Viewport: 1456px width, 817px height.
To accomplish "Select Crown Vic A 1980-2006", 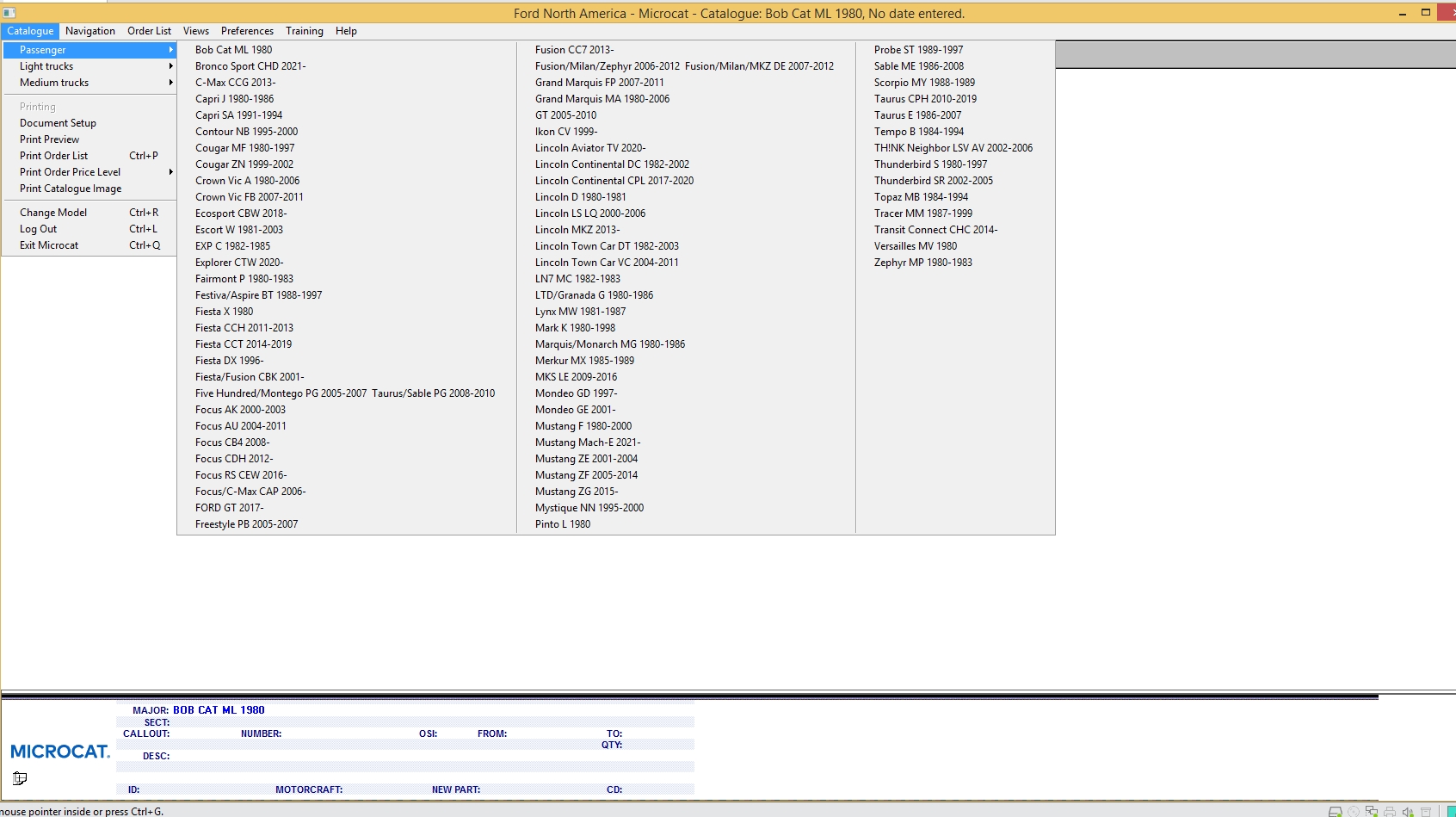I will (x=247, y=181).
